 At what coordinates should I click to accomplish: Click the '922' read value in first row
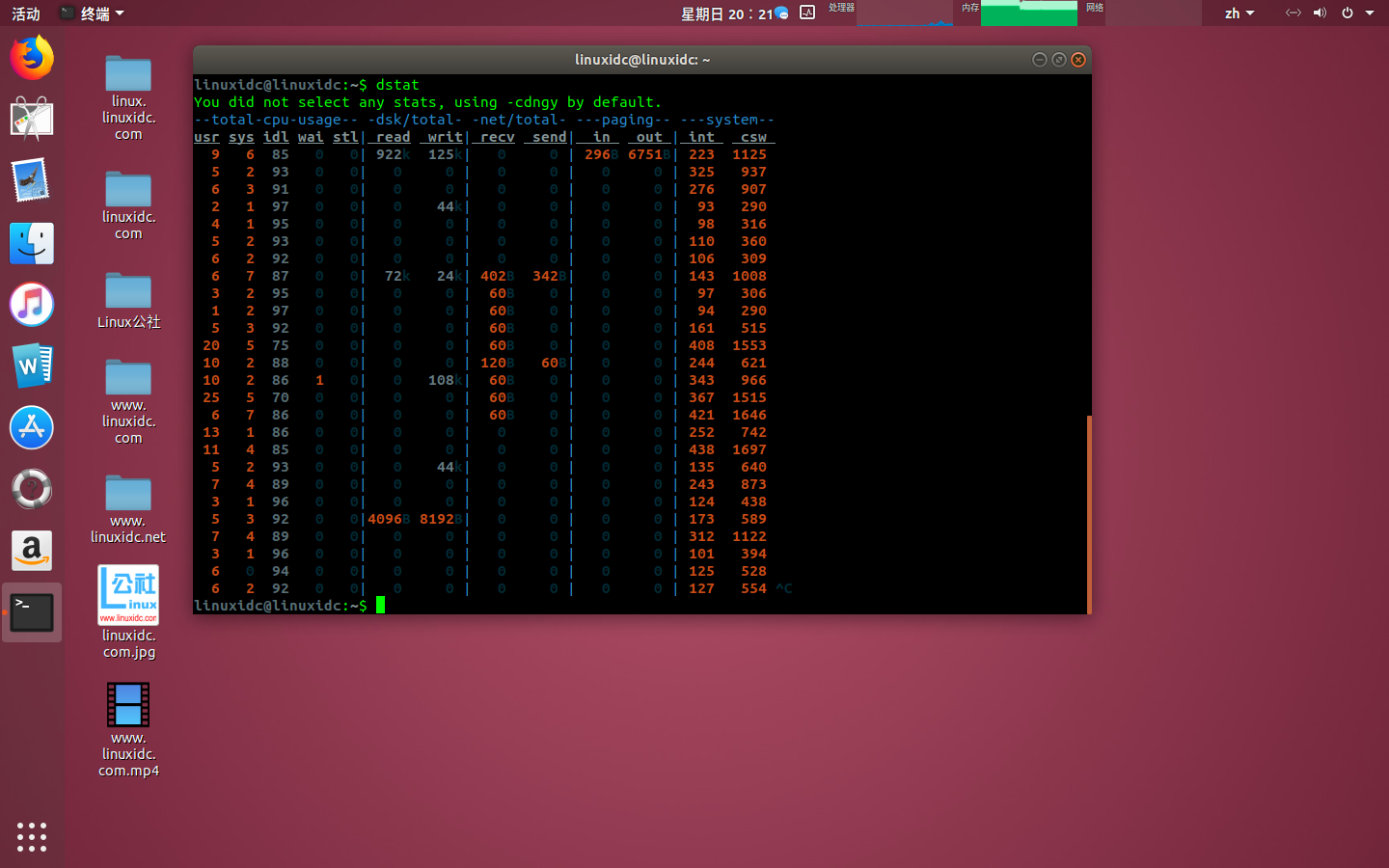click(389, 154)
